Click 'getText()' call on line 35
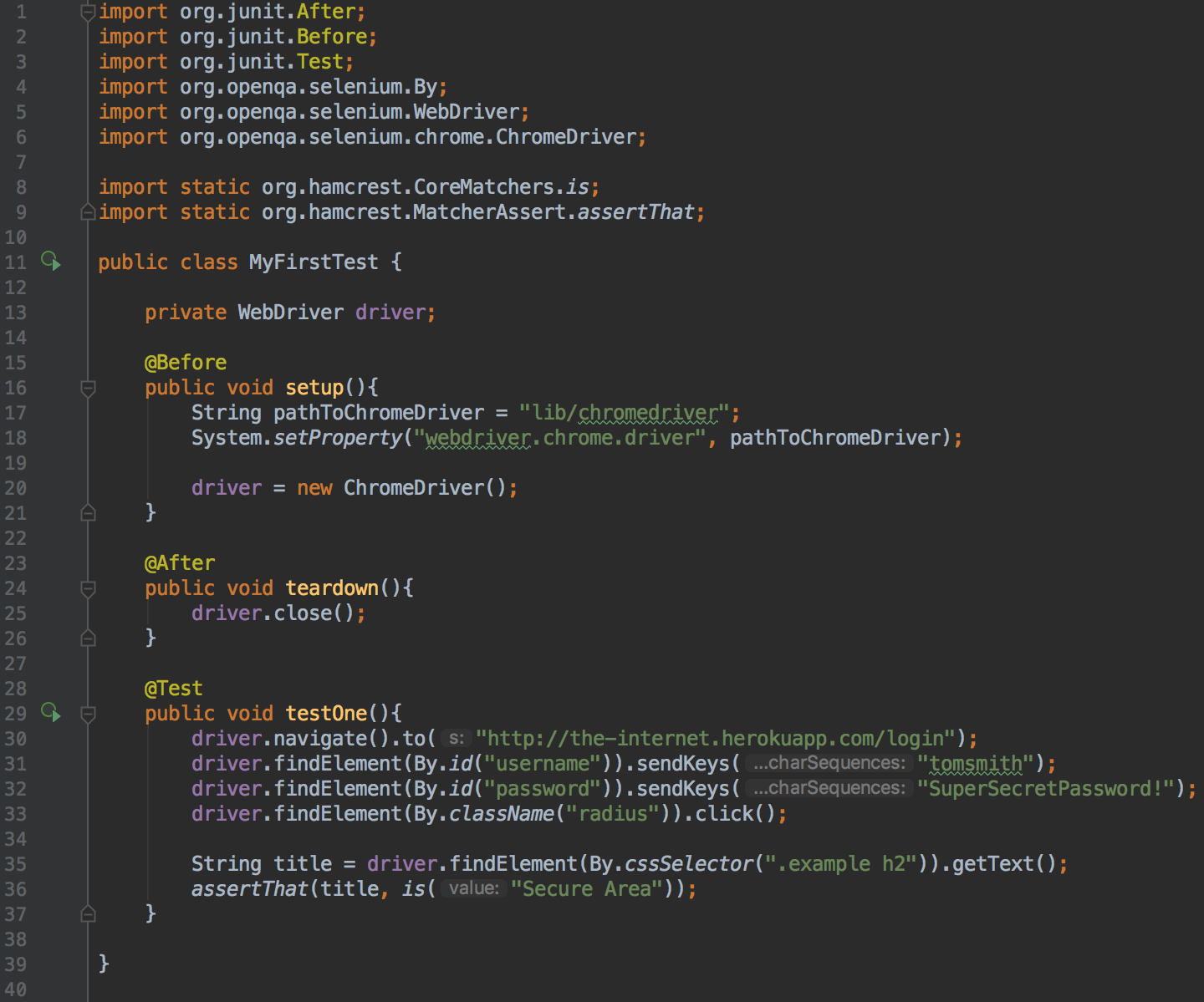The width and height of the screenshot is (1204, 1002). 1005,864
